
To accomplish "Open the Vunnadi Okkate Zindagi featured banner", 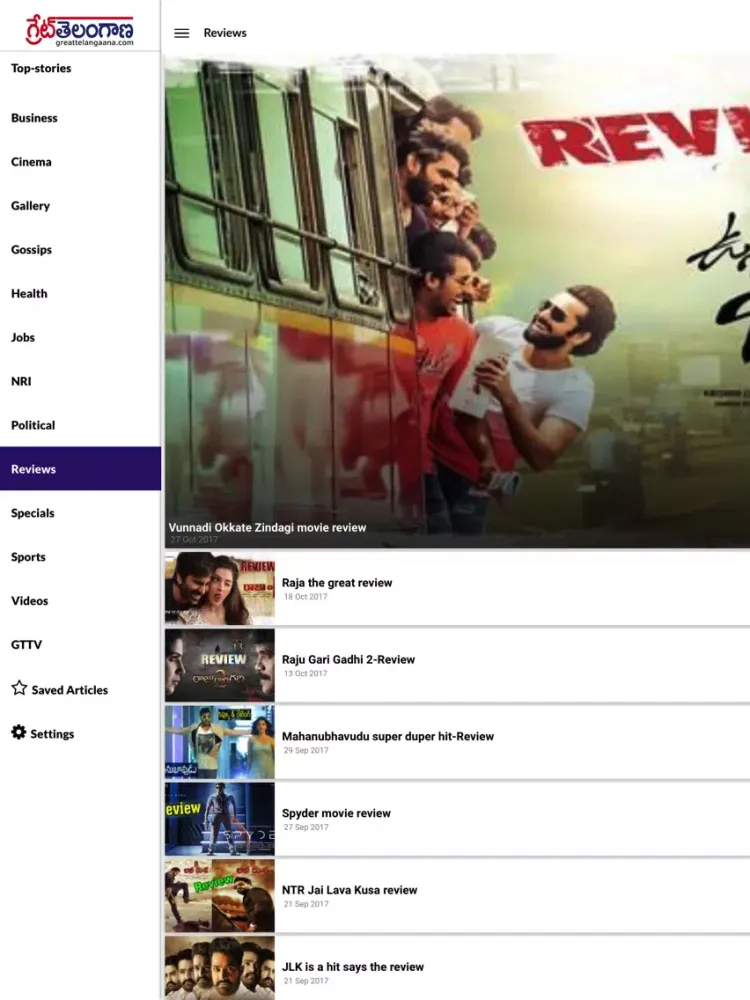I will tap(457, 302).
